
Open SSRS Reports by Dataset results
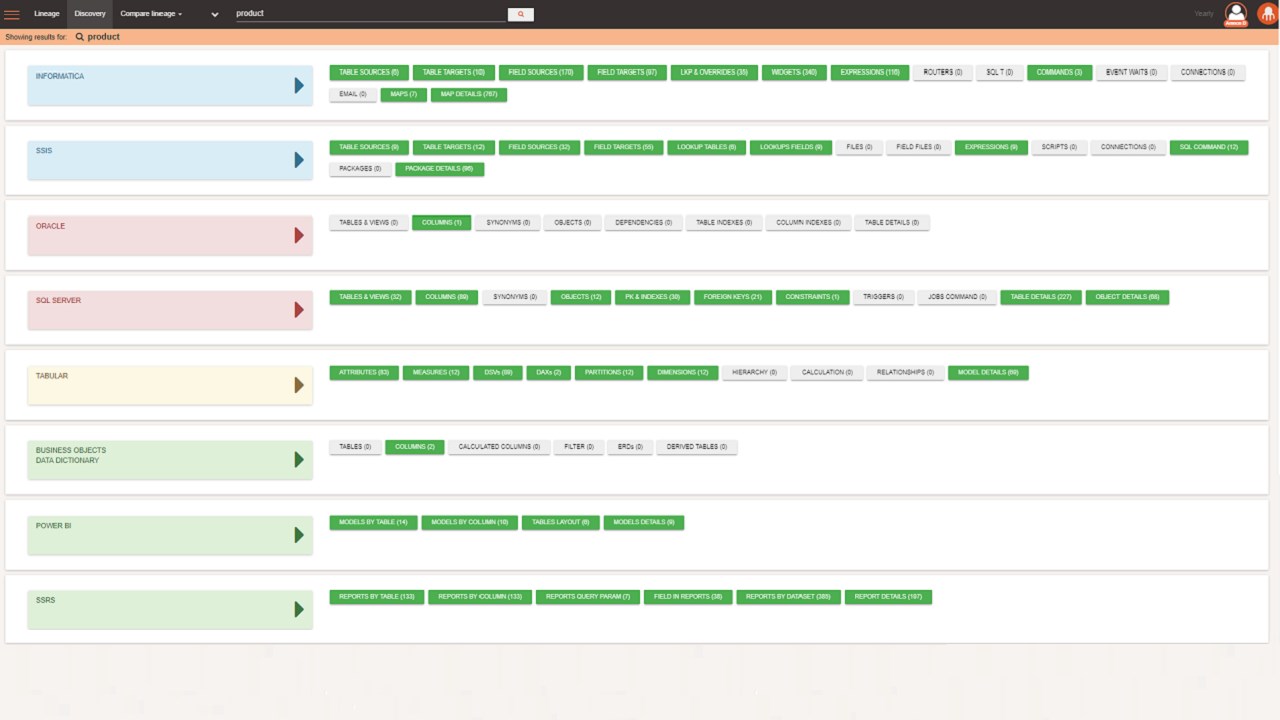click(x=788, y=597)
